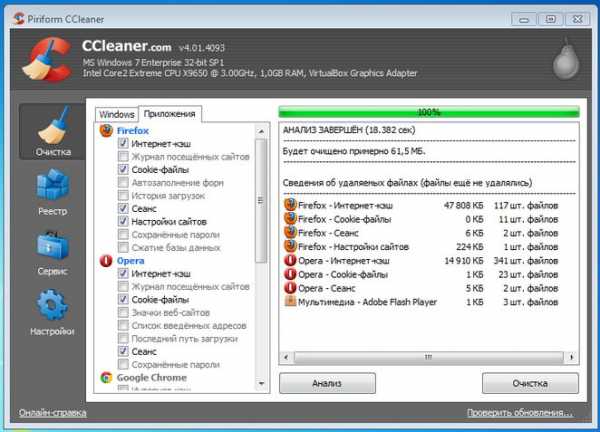Click Firefox icon beside Настройки сайтов result
This screenshot has height=432, width=600.
tap(290, 246)
